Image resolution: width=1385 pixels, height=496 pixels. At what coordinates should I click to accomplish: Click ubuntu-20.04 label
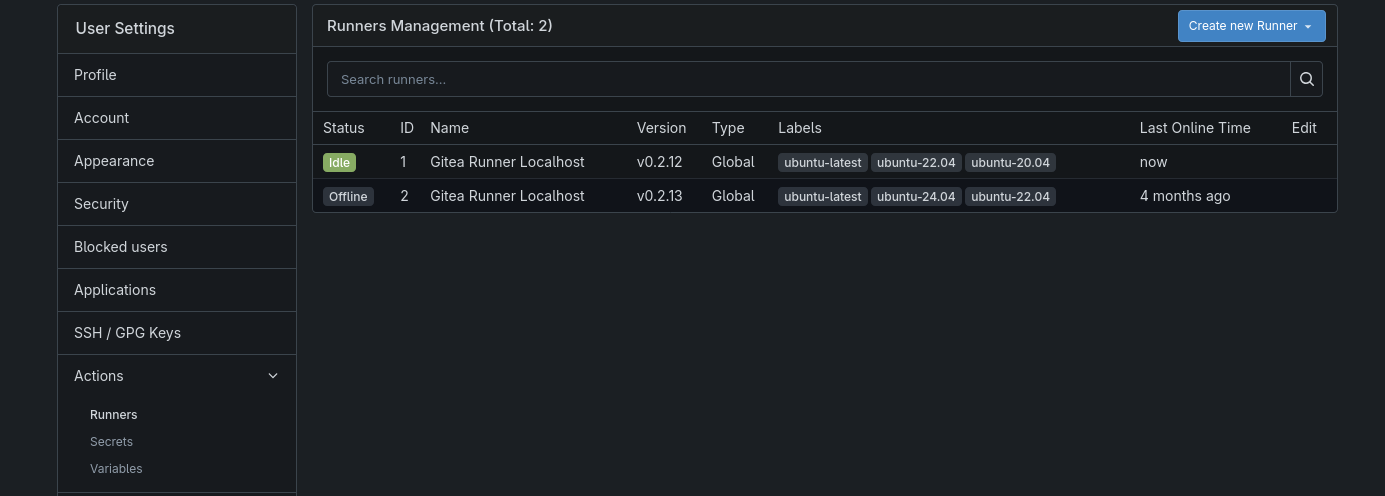pyautogui.click(x=1010, y=162)
